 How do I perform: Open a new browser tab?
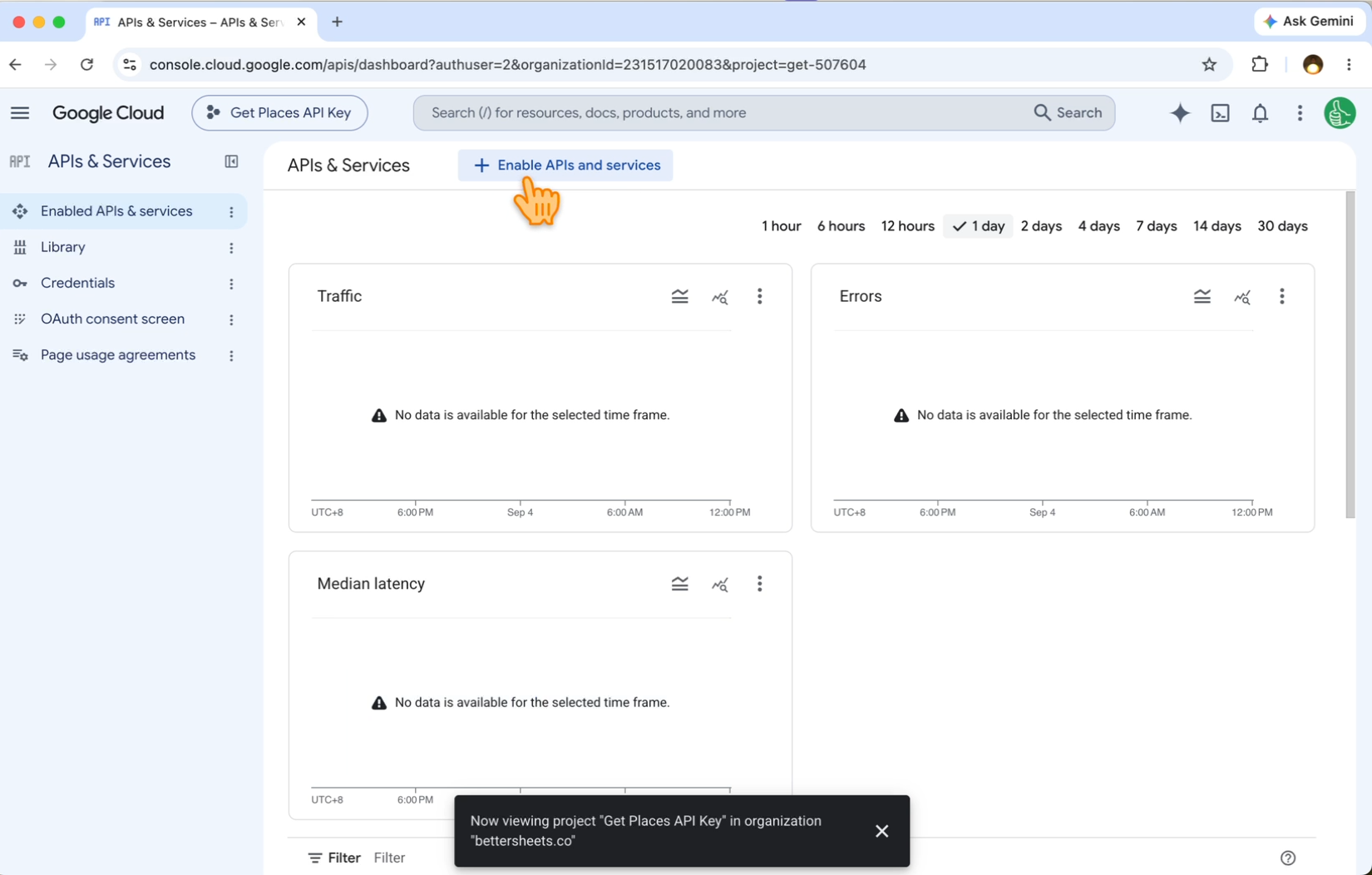(x=337, y=22)
